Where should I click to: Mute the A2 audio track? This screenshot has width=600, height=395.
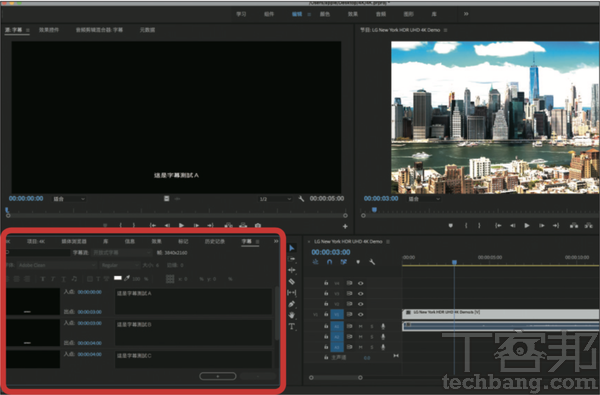360,337
